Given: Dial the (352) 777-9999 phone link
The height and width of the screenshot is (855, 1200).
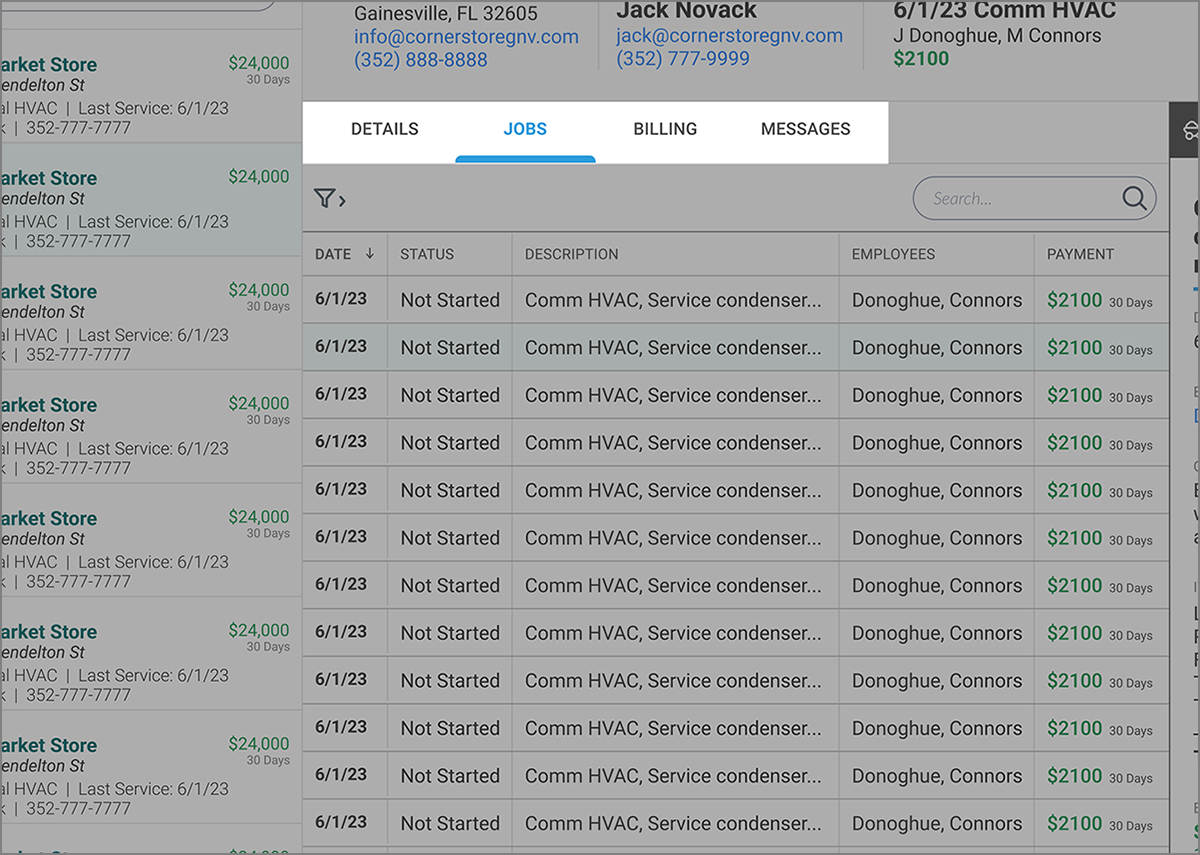Looking at the screenshot, I should click(x=683, y=59).
